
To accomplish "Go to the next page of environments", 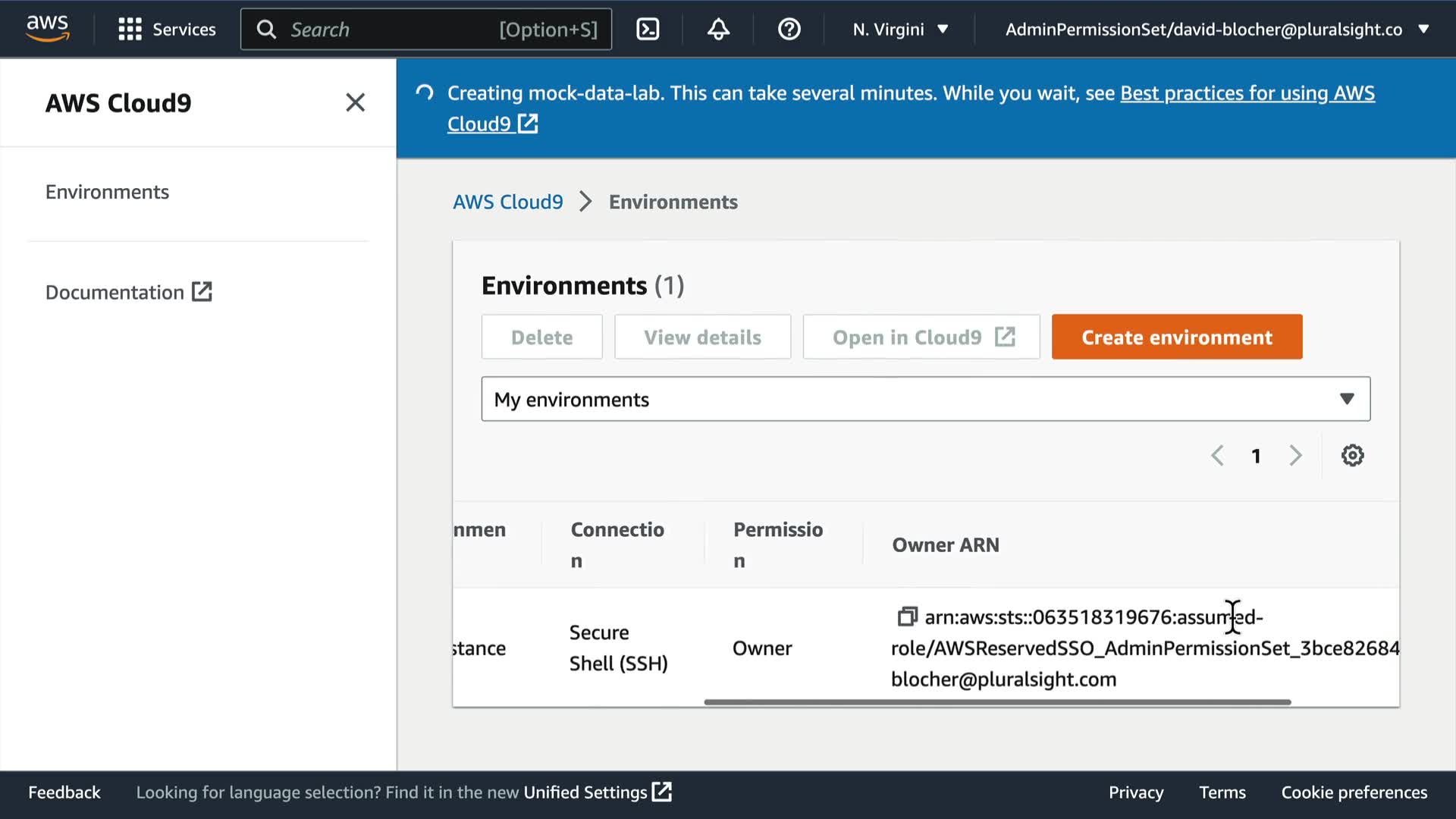I will (1295, 456).
